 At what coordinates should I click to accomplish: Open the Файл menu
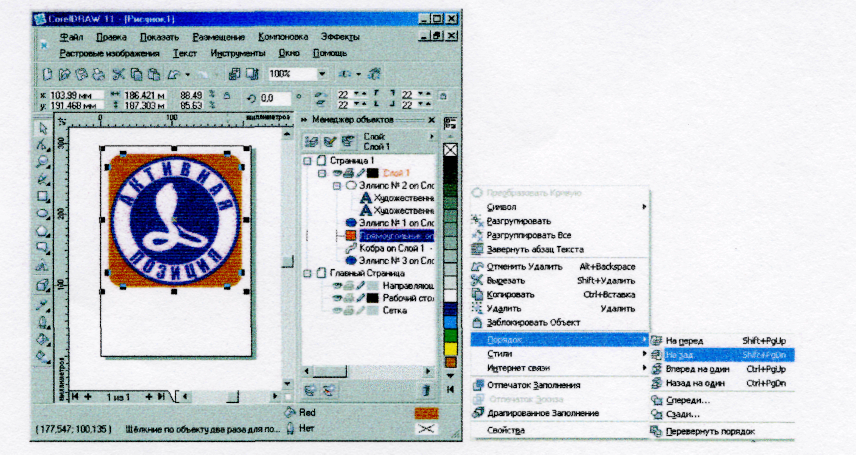pos(72,37)
